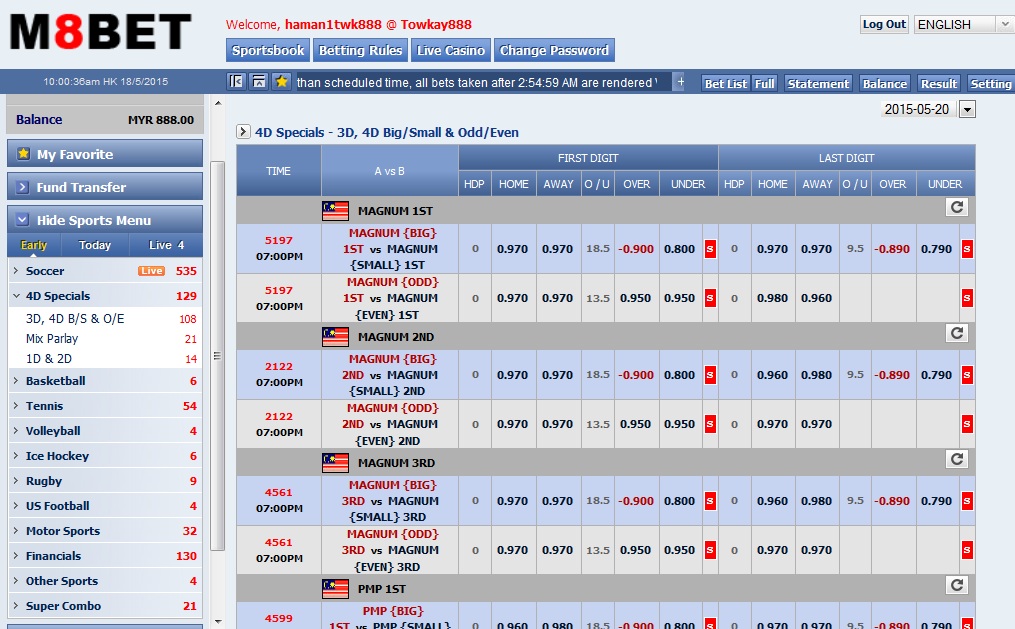
Task: Click last-digit red S icon, MAGNUM BIG 1ST row
Action: point(967,249)
